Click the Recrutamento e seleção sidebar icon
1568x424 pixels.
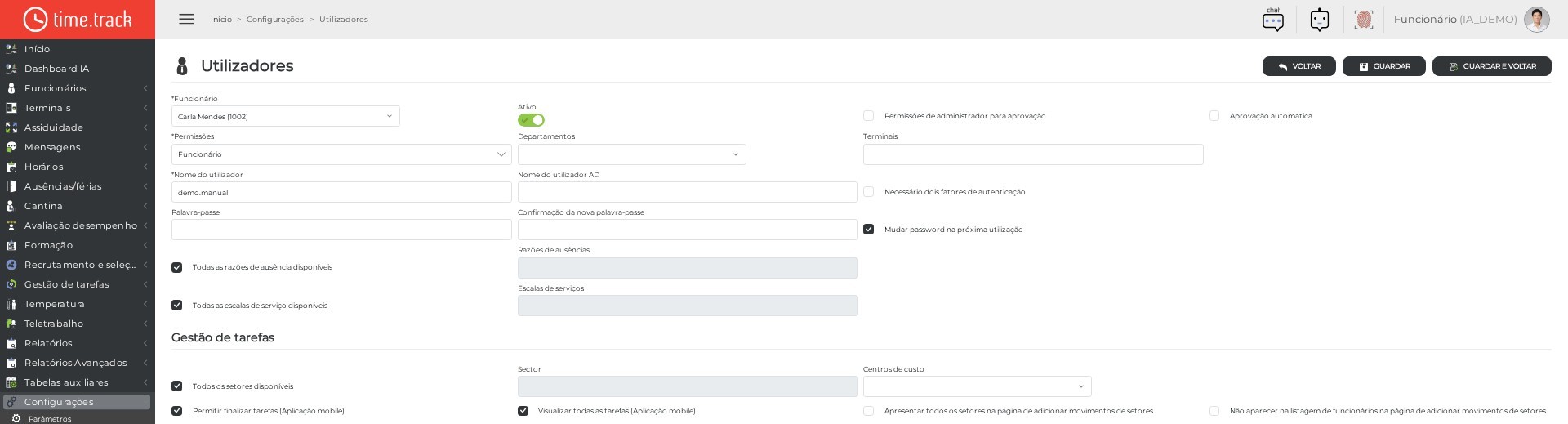(11, 265)
